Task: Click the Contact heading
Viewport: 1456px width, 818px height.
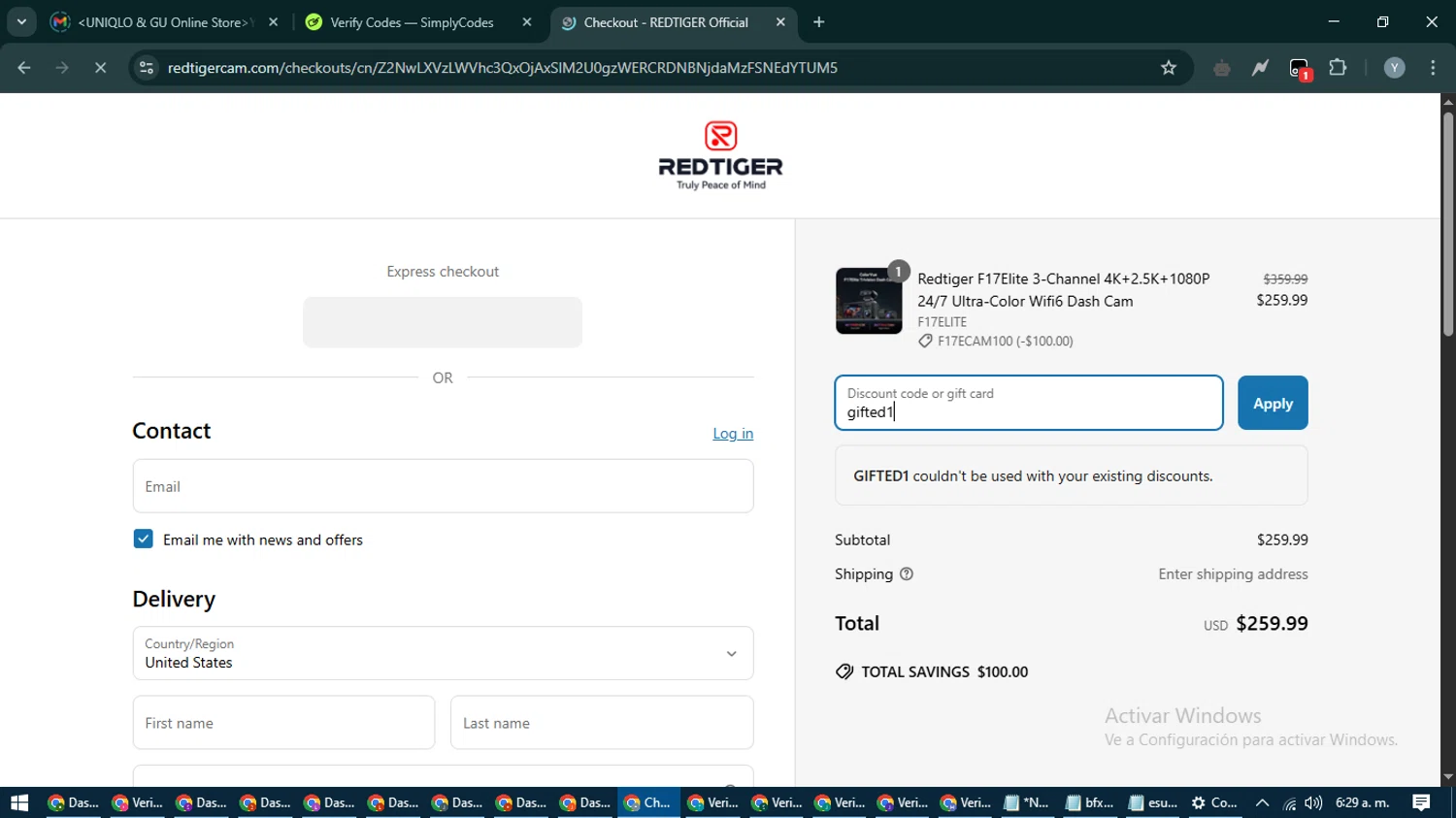Action: click(172, 431)
